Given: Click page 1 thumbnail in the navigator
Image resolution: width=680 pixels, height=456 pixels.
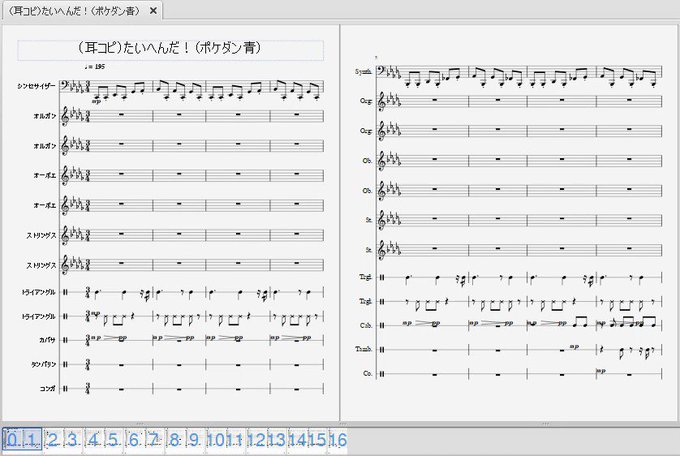Looking at the screenshot, I should (32, 440).
